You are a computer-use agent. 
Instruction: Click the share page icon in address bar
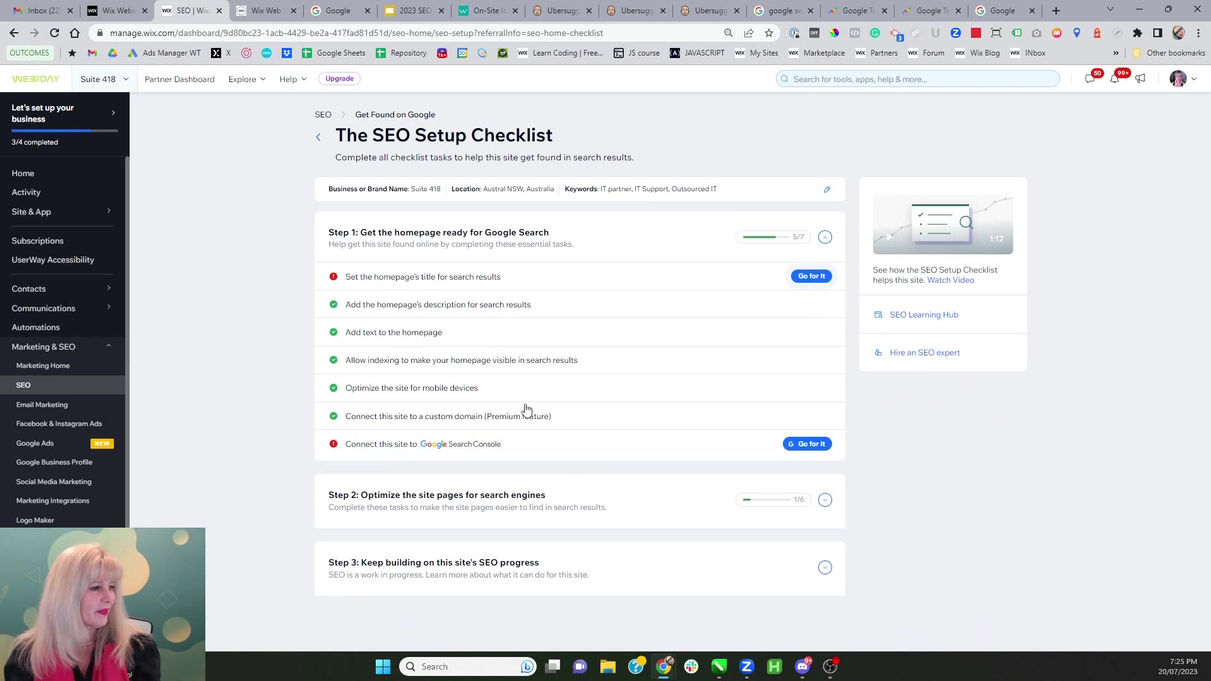[x=748, y=33]
